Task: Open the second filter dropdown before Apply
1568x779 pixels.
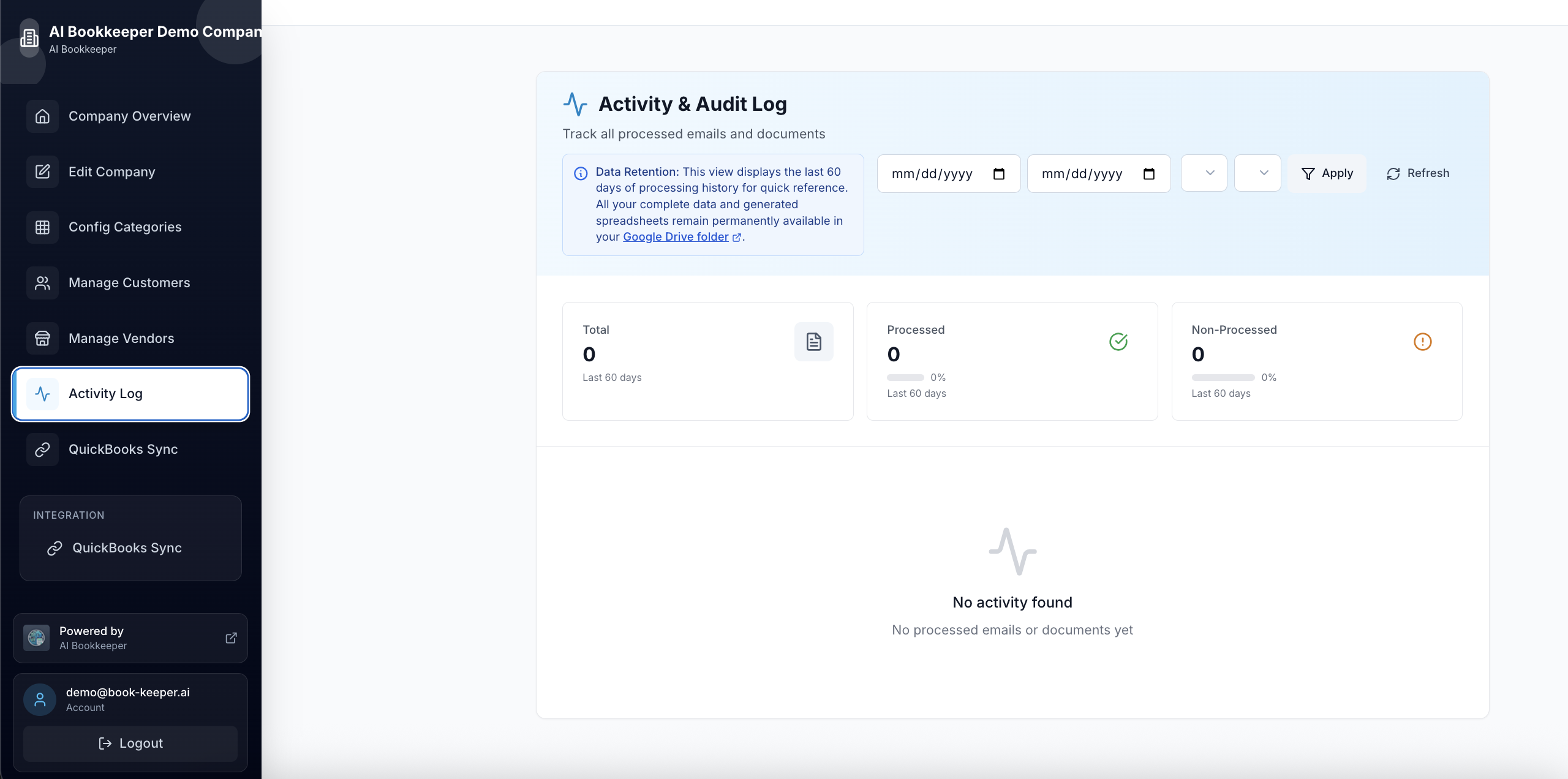Action: pos(1258,173)
